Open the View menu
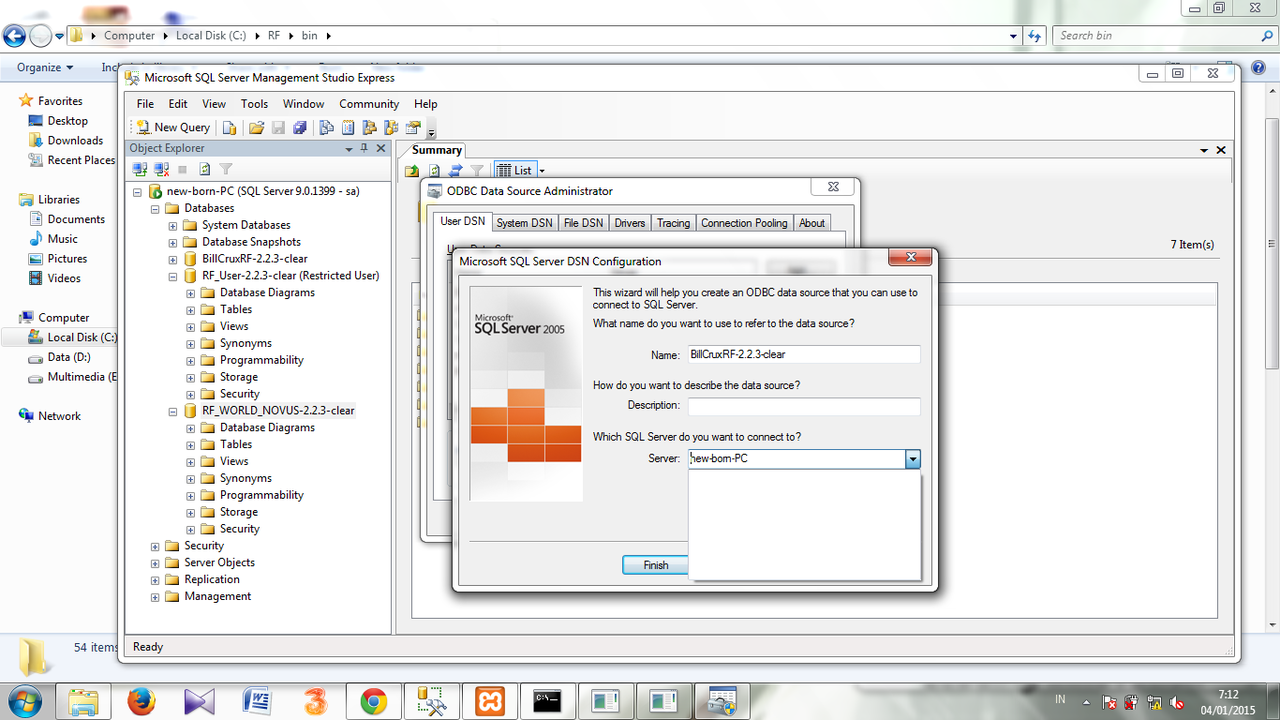The width and height of the screenshot is (1280, 720). pos(214,104)
